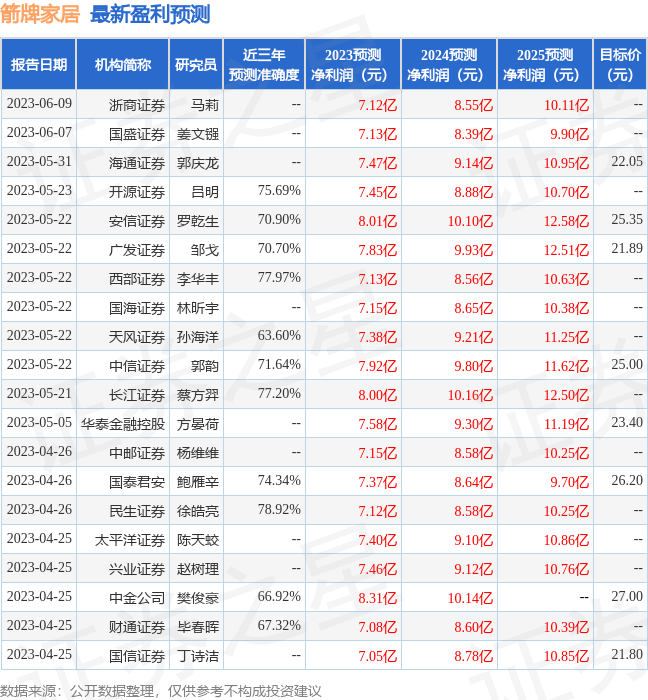Click the accuracy value 78.92%
This screenshot has height=700, width=648.
[279, 509]
